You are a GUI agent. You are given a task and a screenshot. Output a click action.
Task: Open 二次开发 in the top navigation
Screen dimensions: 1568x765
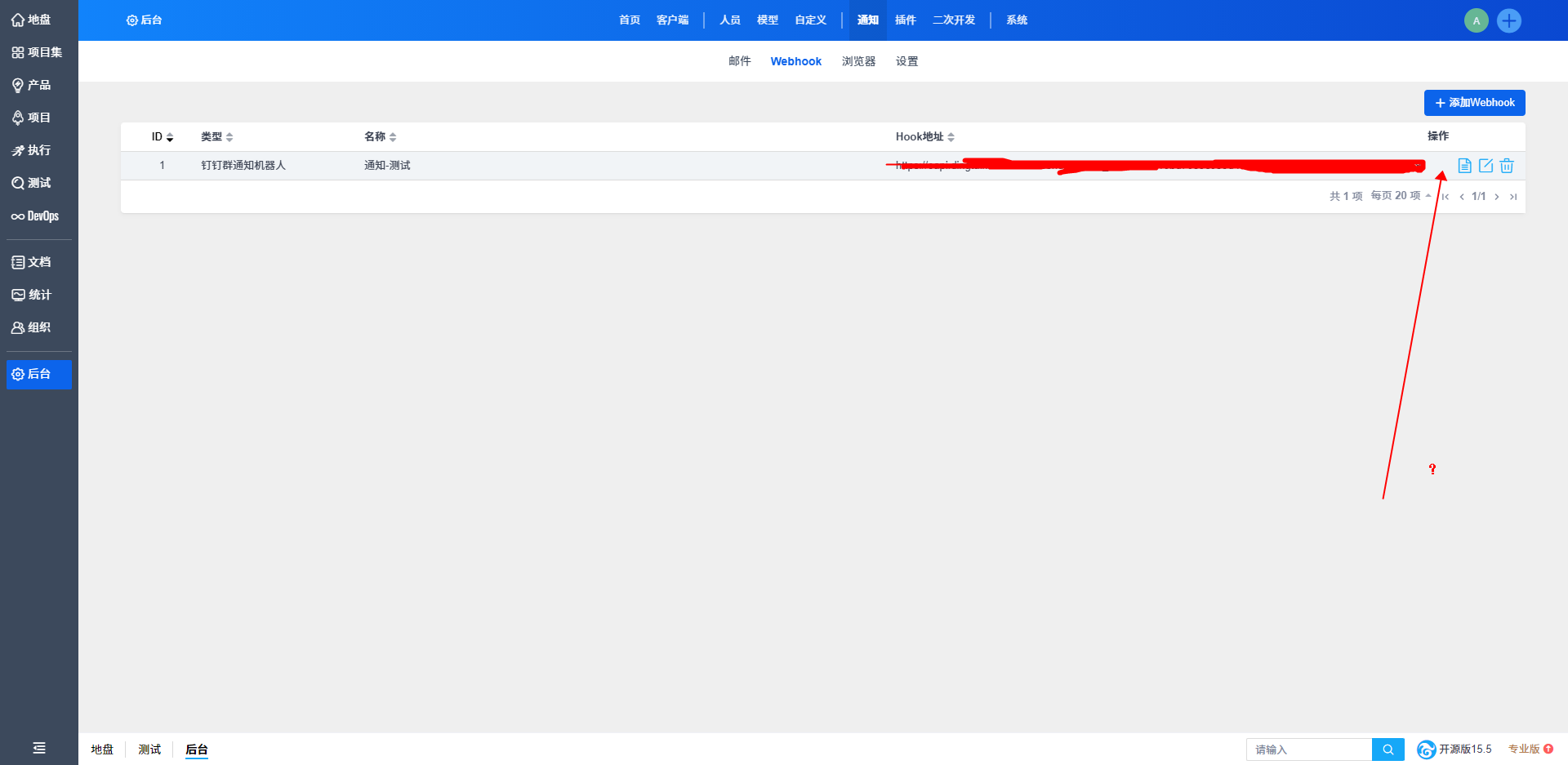[955, 20]
